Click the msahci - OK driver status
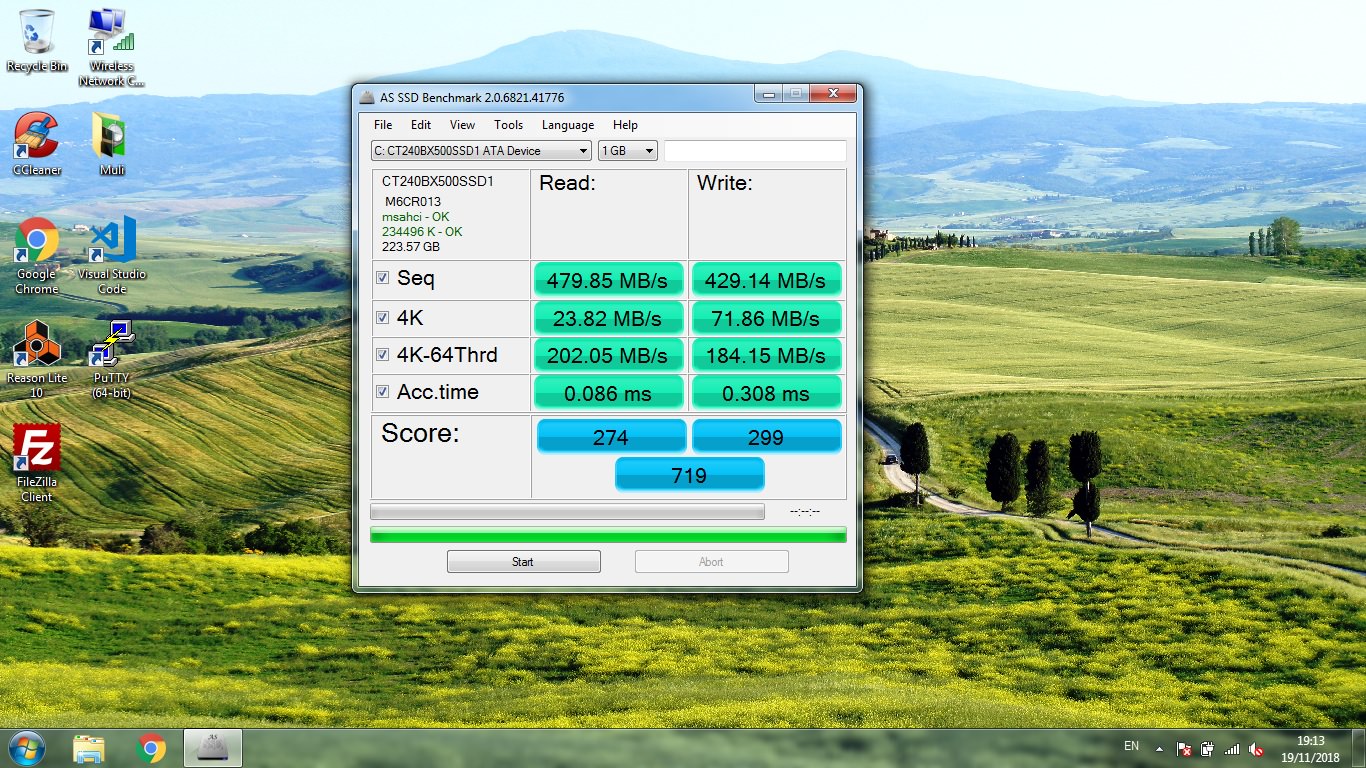The image size is (1366, 768). tap(416, 217)
